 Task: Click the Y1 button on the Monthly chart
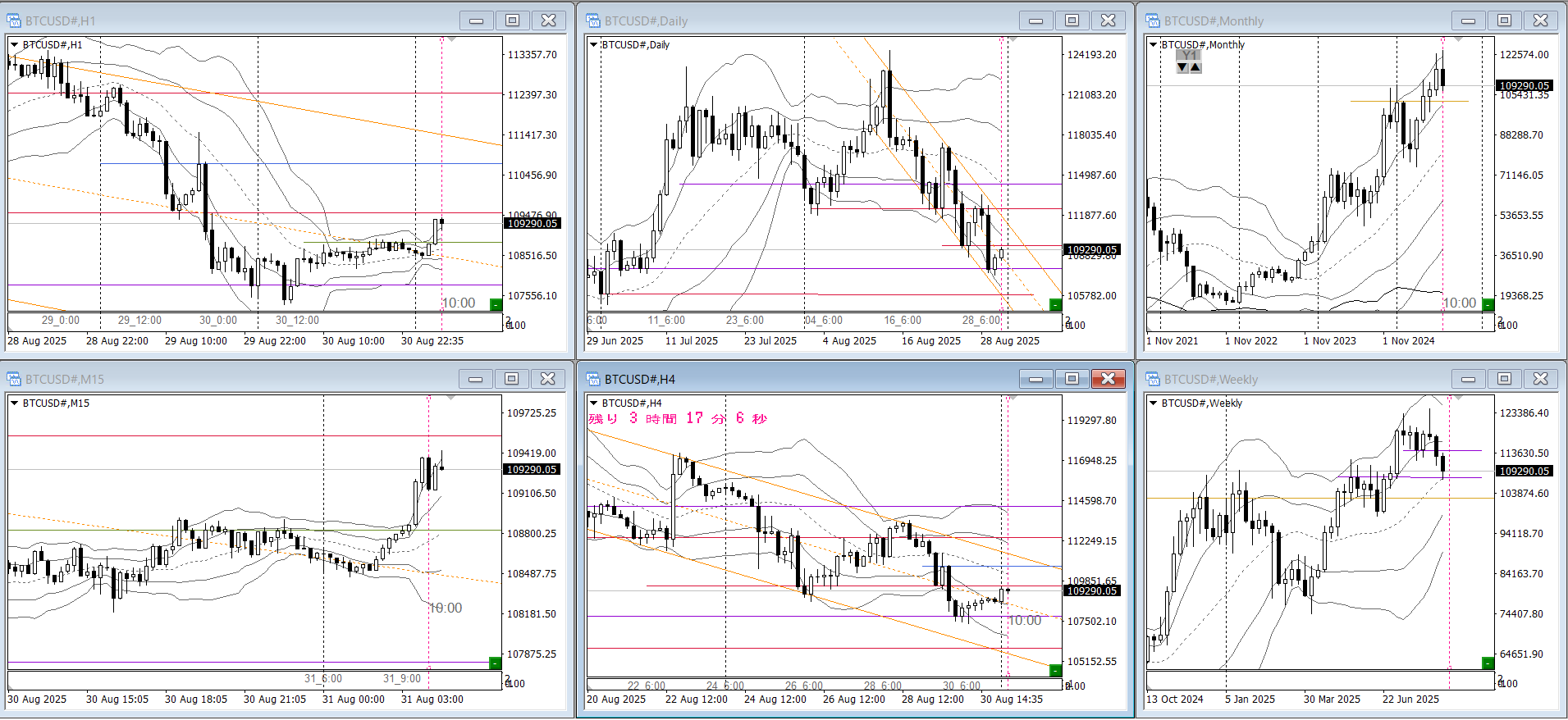tap(1189, 55)
